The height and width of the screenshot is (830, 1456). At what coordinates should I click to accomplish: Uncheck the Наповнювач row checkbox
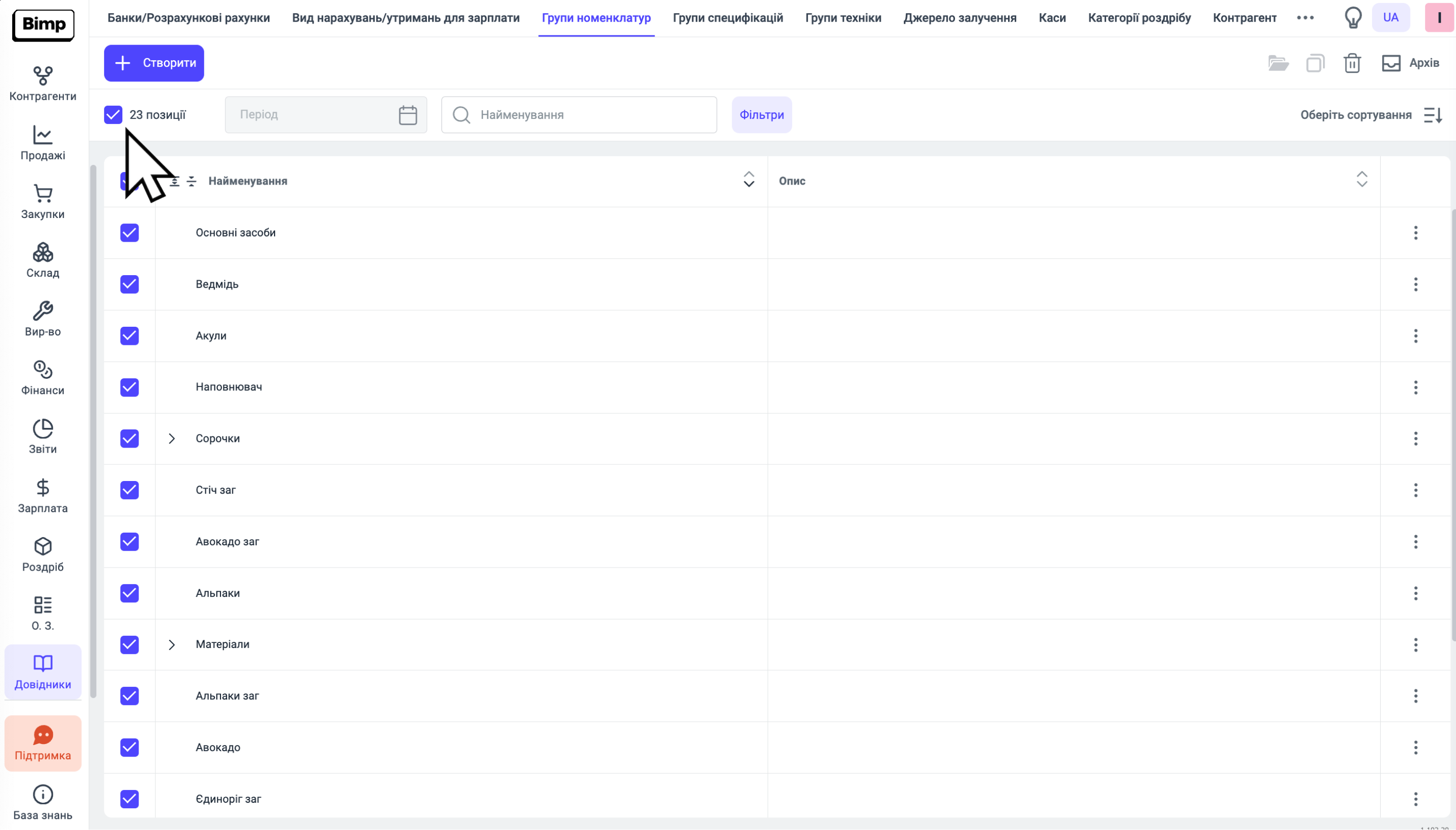pyautogui.click(x=129, y=387)
